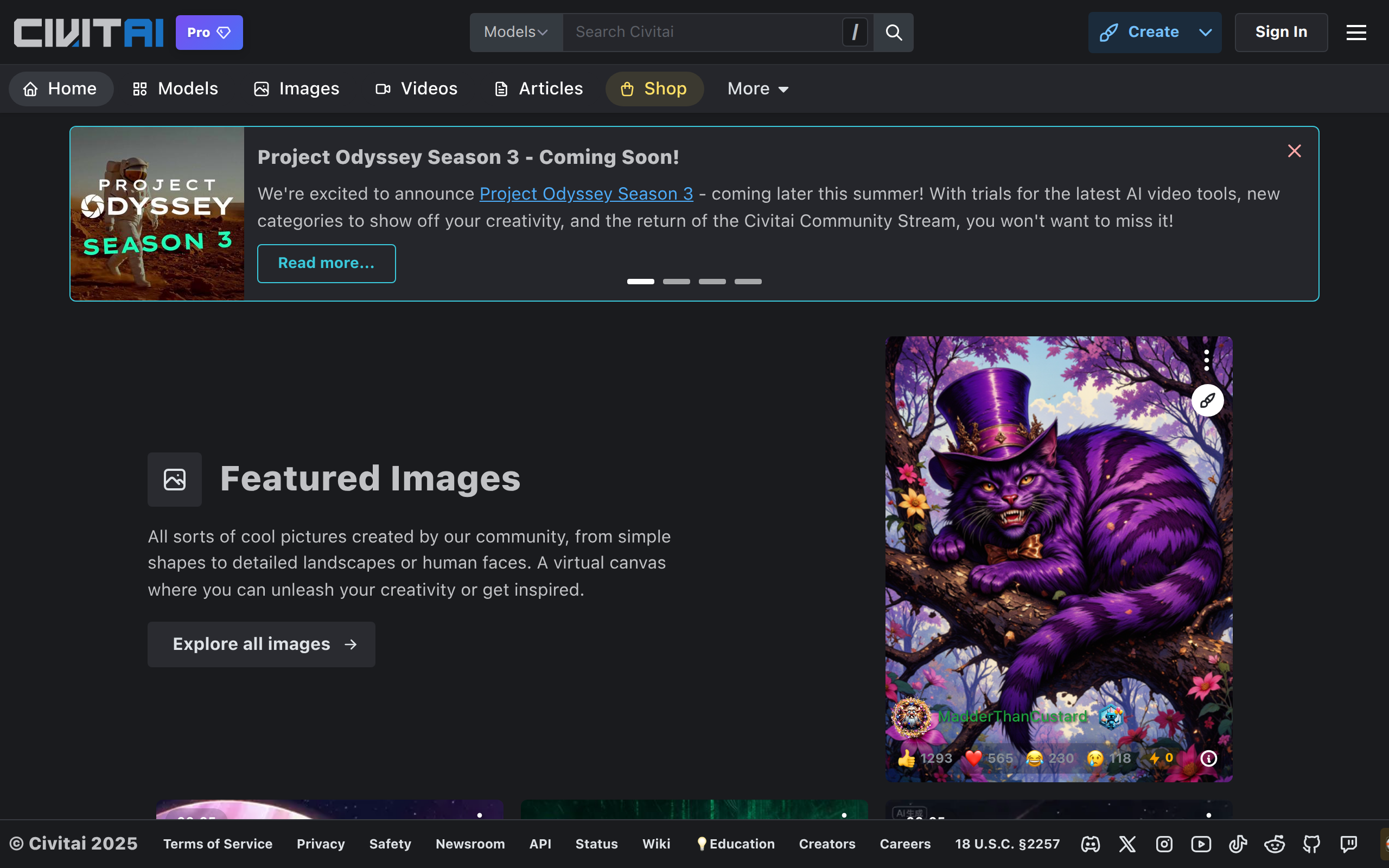Jump to the second announcement carousel indicator

click(676, 282)
